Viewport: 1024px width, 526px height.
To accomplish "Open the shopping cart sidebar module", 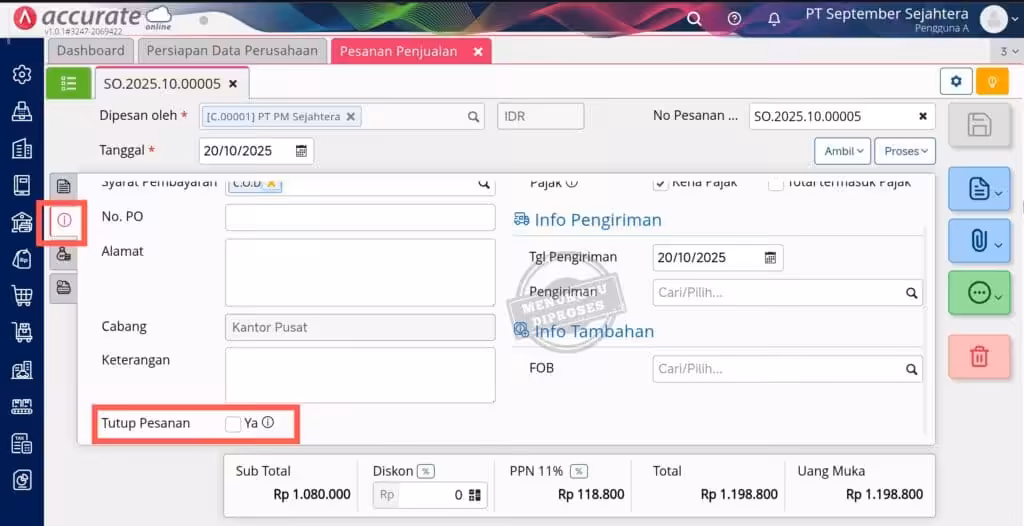I will (21, 295).
